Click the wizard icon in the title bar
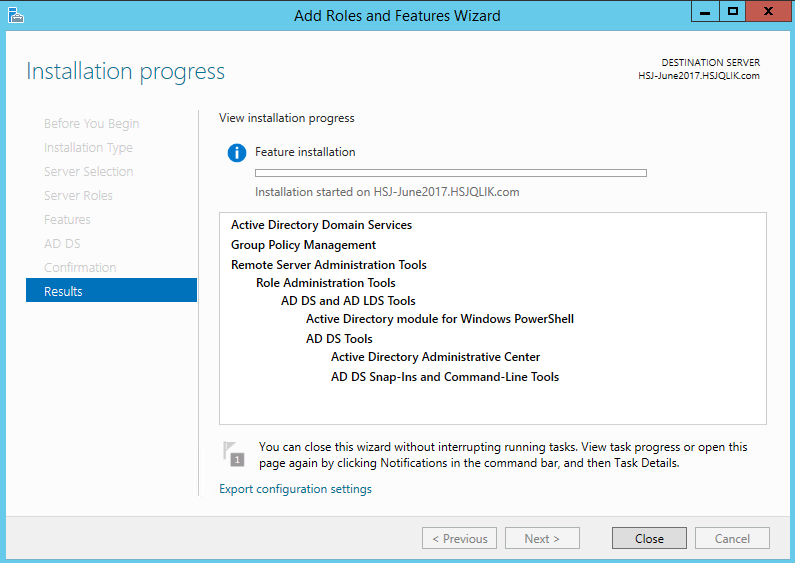 pyautogui.click(x=16, y=15)
